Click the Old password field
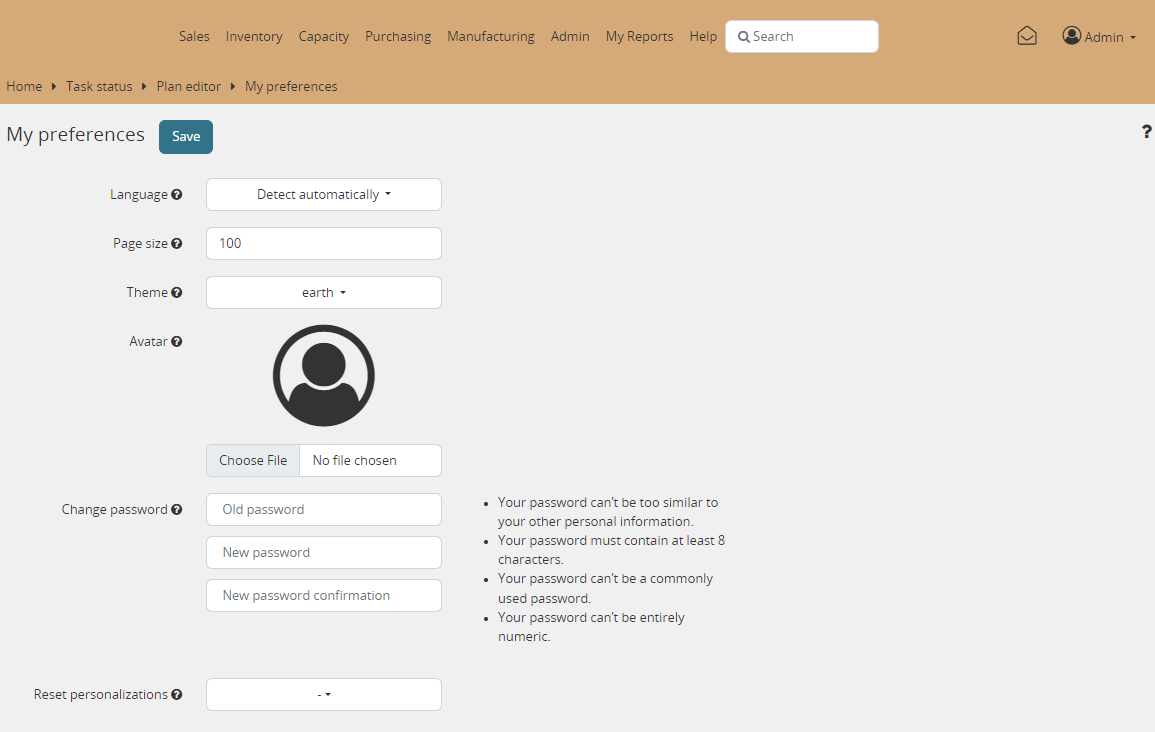 point(323,509)
